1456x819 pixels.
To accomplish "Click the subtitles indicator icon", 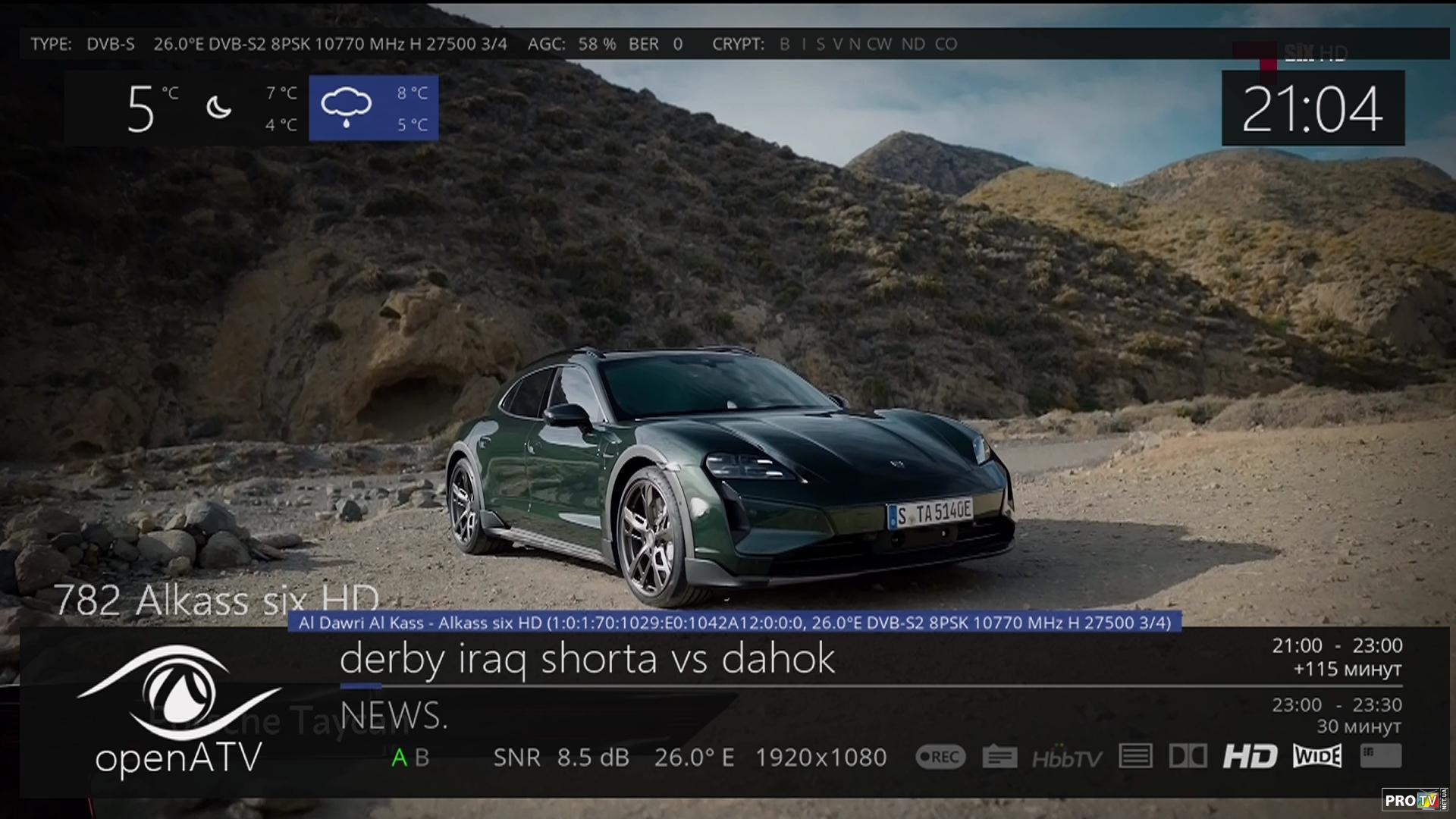I will (x=999, y=757).
